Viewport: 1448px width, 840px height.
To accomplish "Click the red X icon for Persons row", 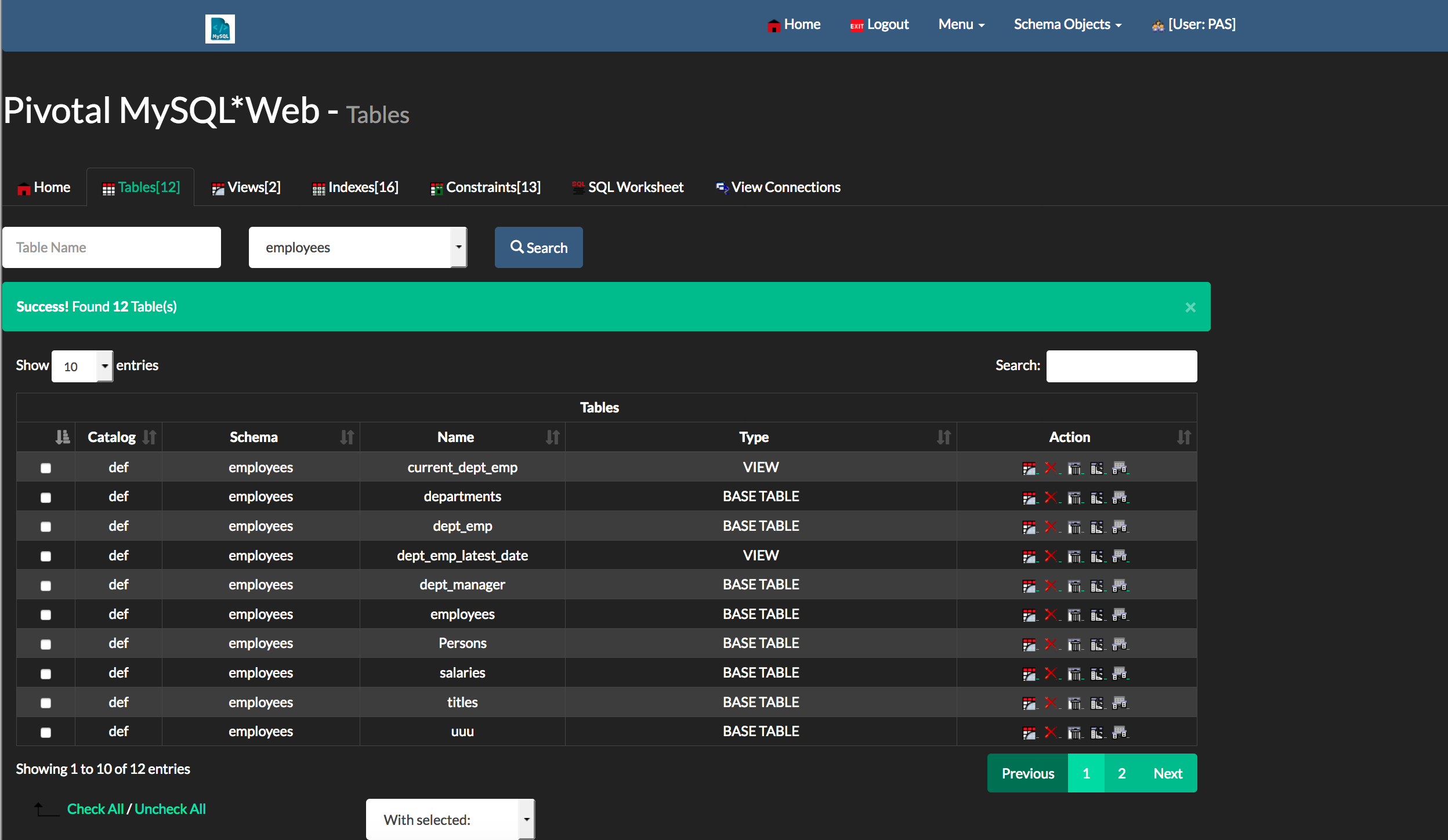I will tap(1051, 645).
